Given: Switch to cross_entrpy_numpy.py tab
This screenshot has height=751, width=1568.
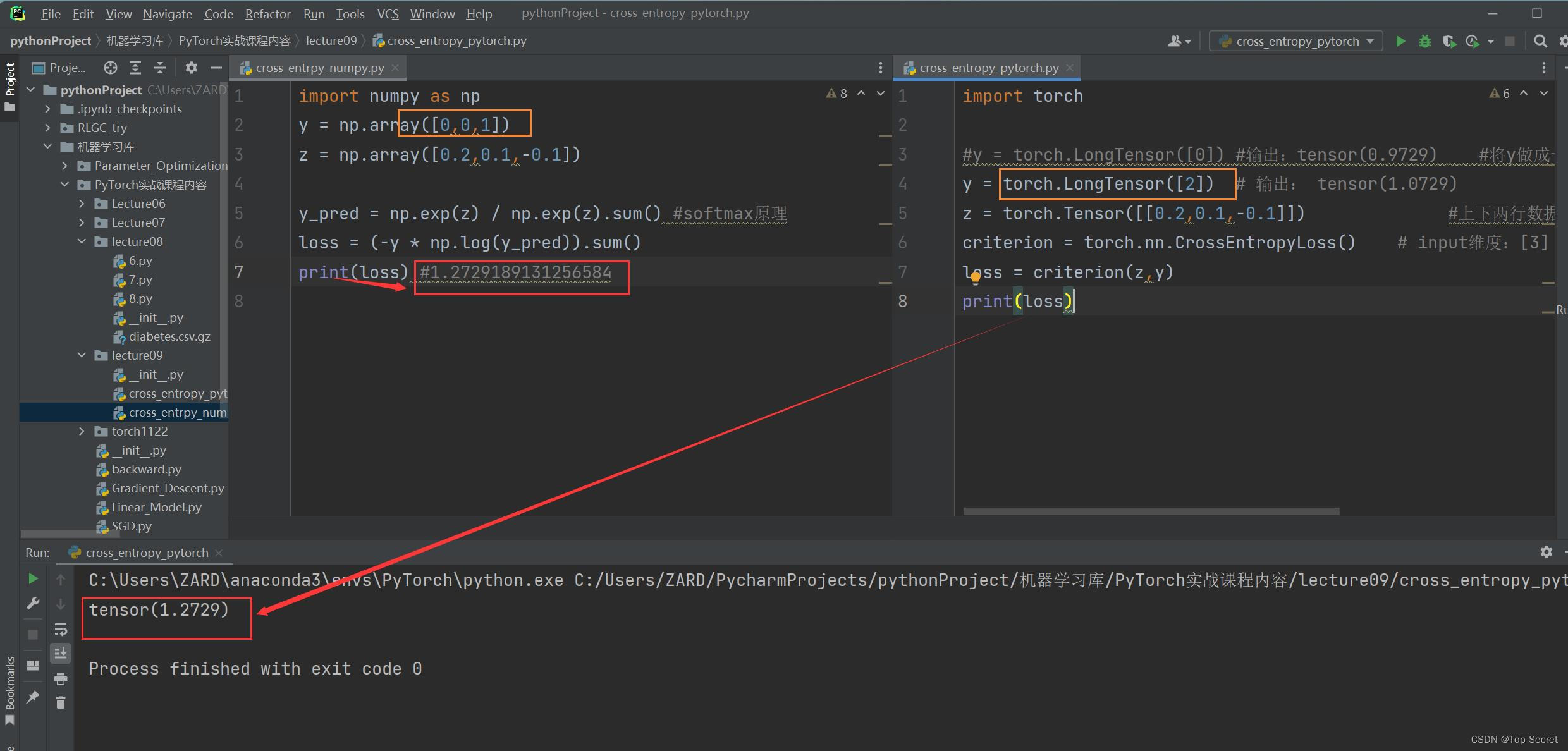Looking at the screenshot, I should 319,68.
